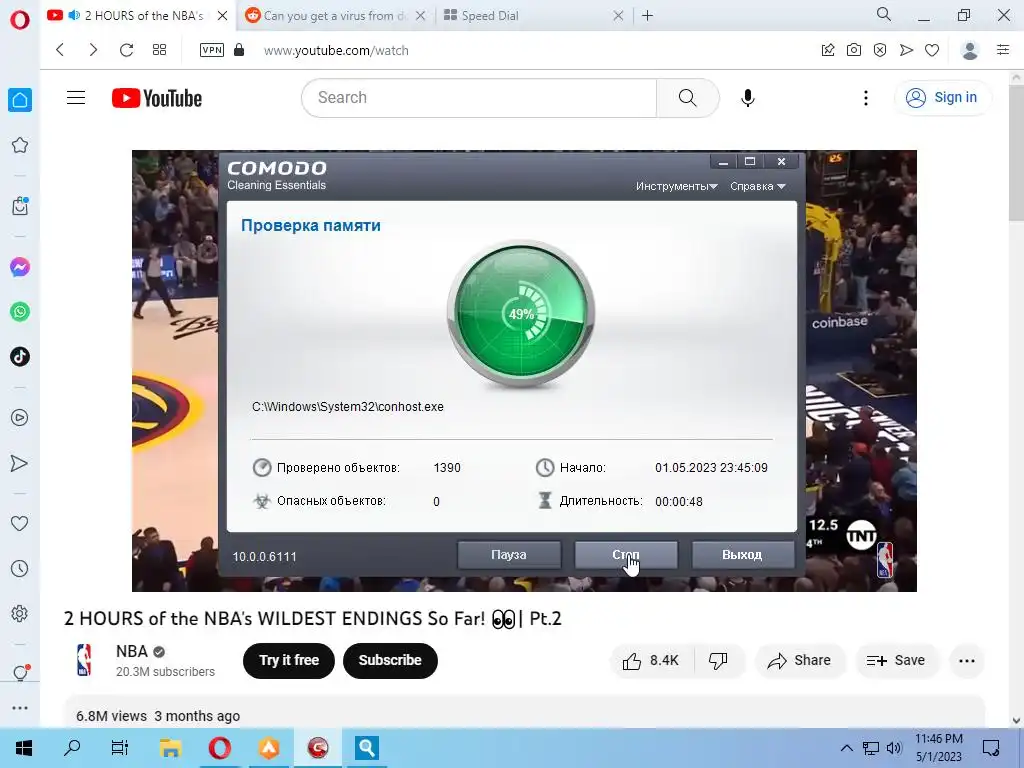
Task: Exit Comodo with Выход button
Action: [x=743, y=554]
